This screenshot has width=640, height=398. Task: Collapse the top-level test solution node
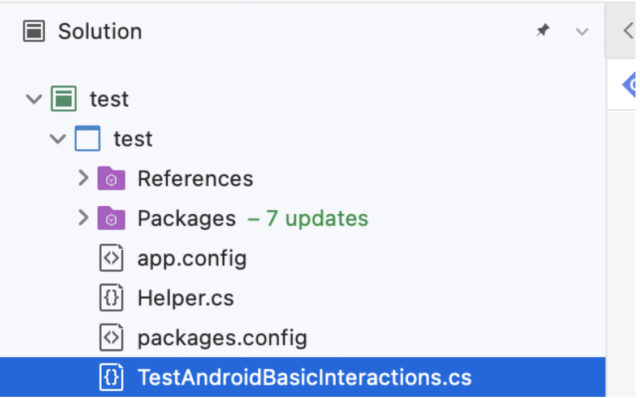(34, 99)
